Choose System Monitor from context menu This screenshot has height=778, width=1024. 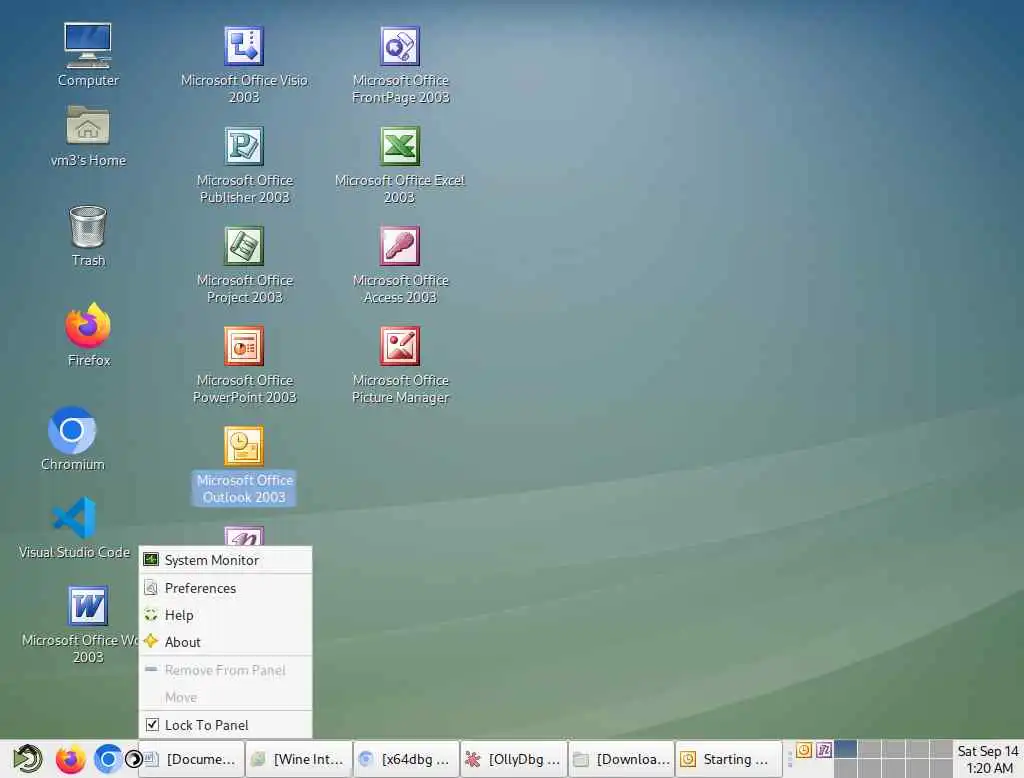pos(225,560)
